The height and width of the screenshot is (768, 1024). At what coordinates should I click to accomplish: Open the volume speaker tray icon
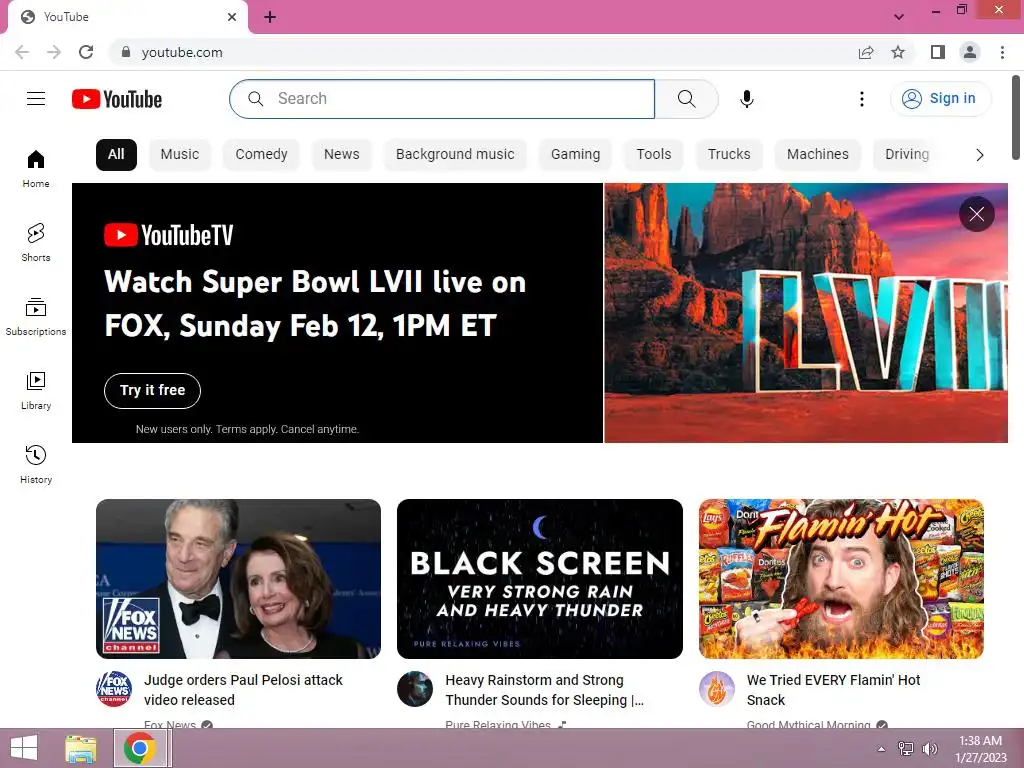929,749
